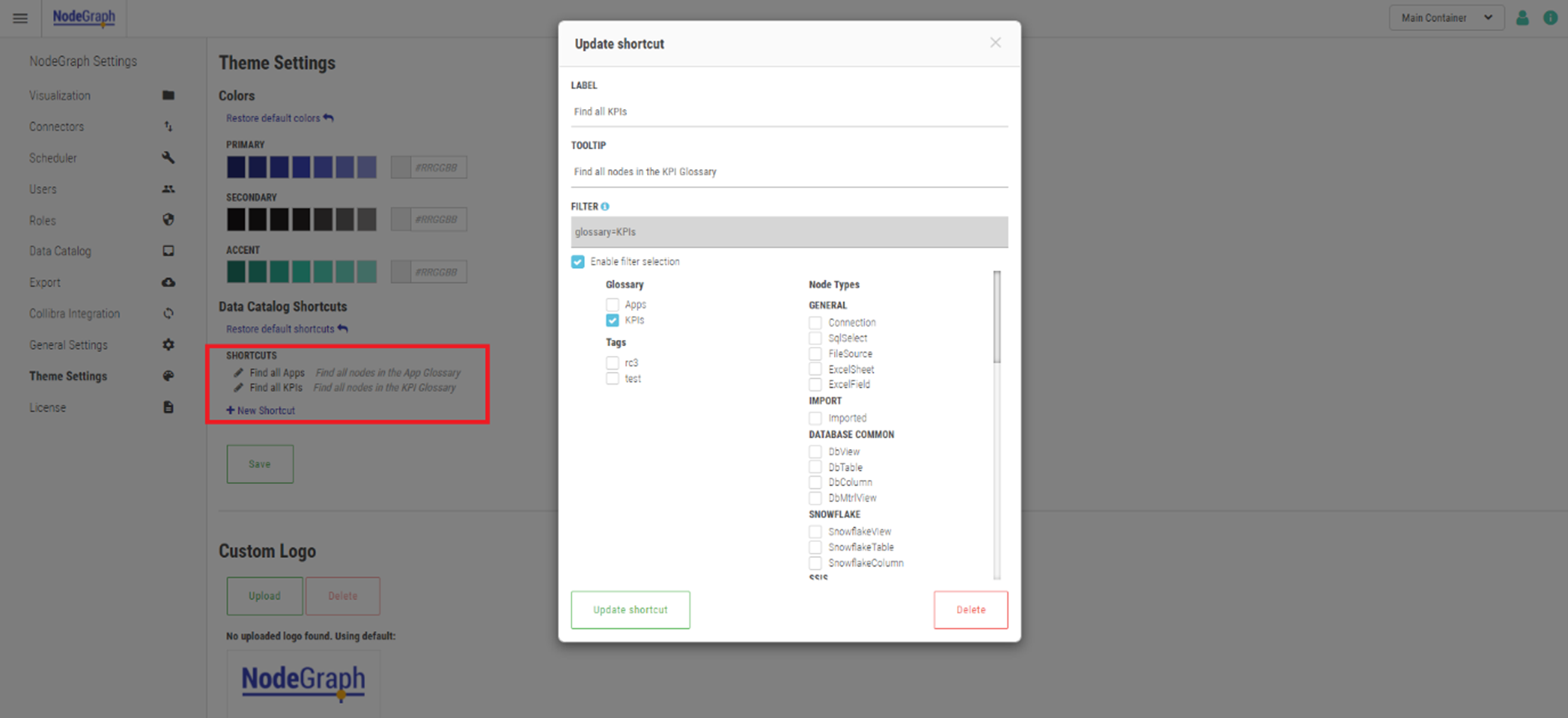Uncheck the KPIs glossary checkbox
This screenshot has width=1568, height=718.
click(613, 320)
